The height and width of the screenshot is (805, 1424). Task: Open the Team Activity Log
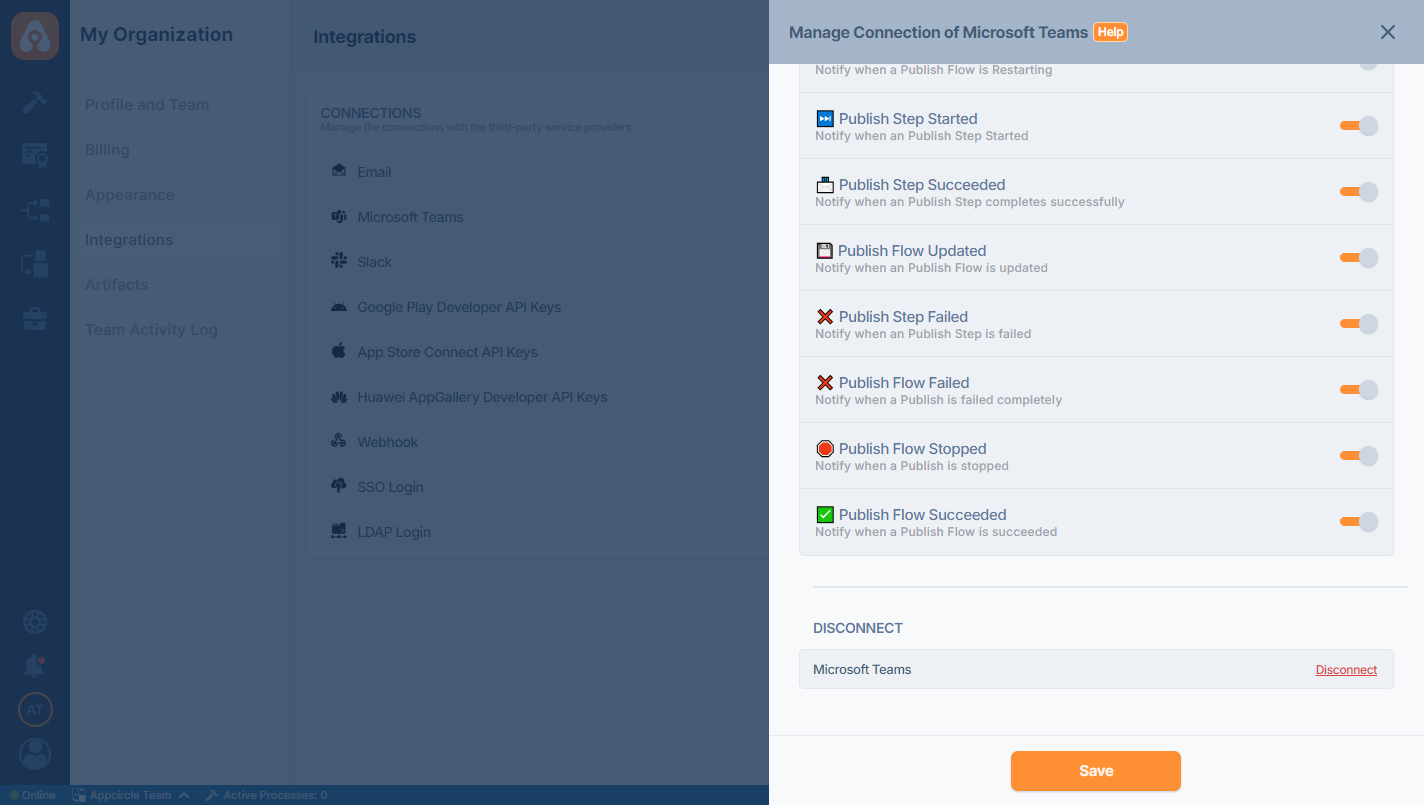point(151,330)
